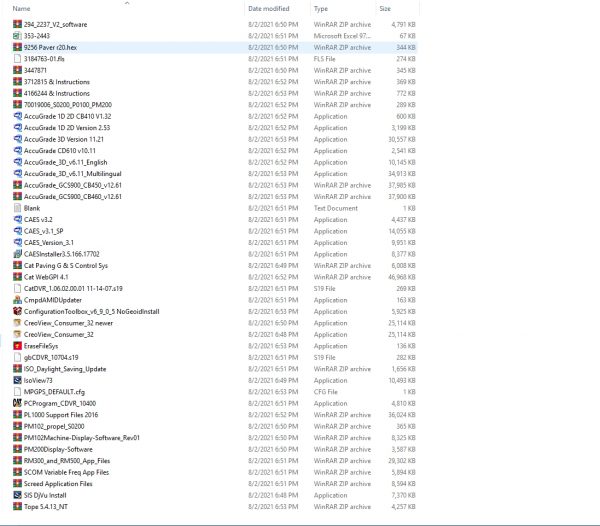Click the Microsoft Excel 97 type cell
The width and height of the screenshot is (600, 526).
point(342,36)
